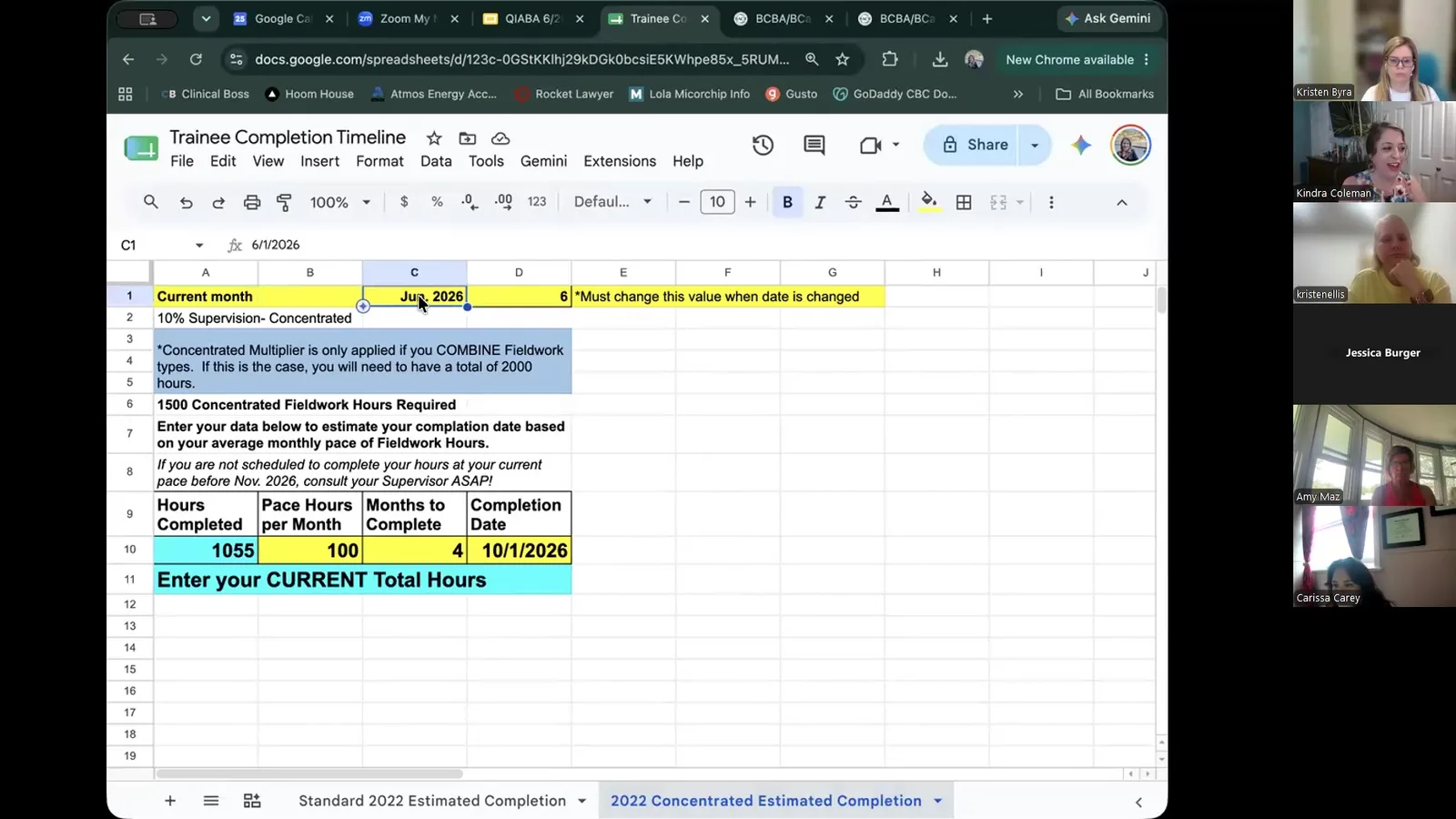Open the Extensions menu
The width and height of the screenshot is (1456, 819).
click(x=620, y=161)
